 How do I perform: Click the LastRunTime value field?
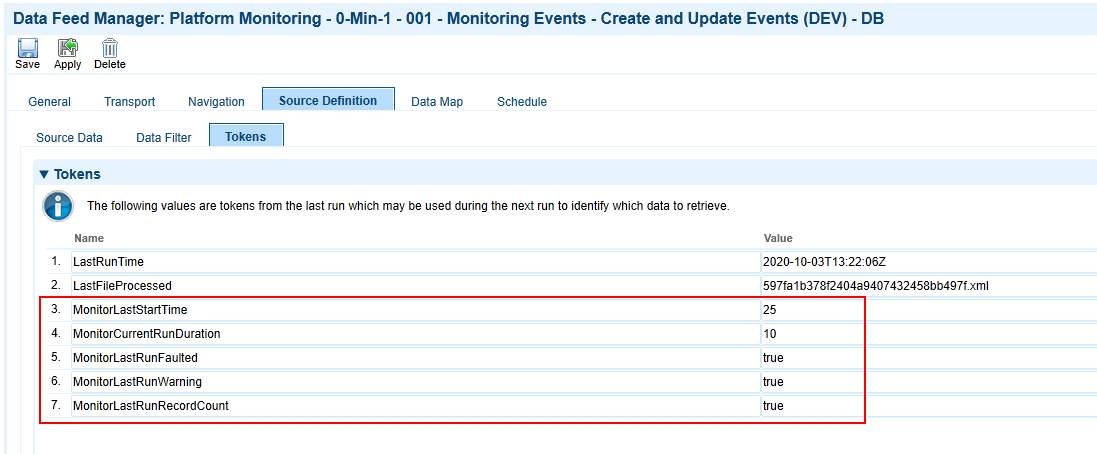tap(929, 262)
